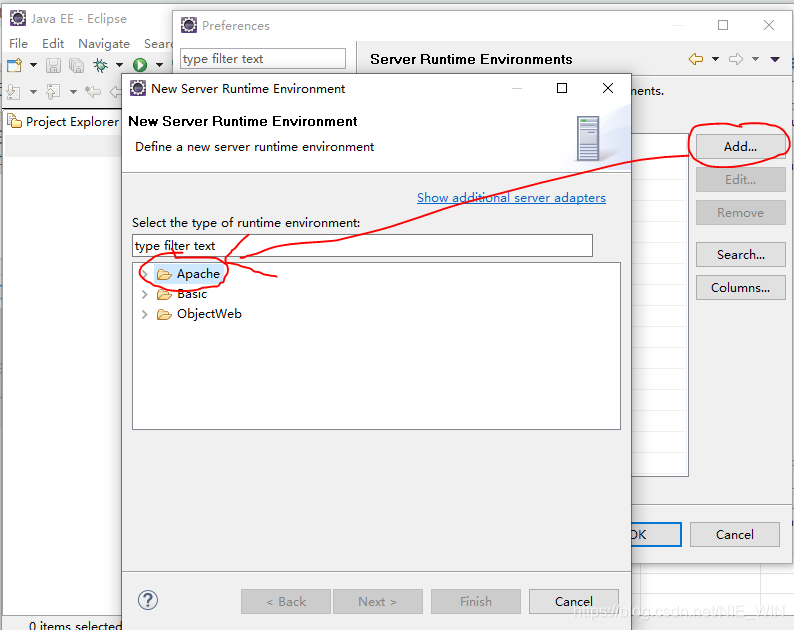Viewport: 794px width, 630px height.
Task: Click Cancel in the Preferences window
Action: coord(735,535)
